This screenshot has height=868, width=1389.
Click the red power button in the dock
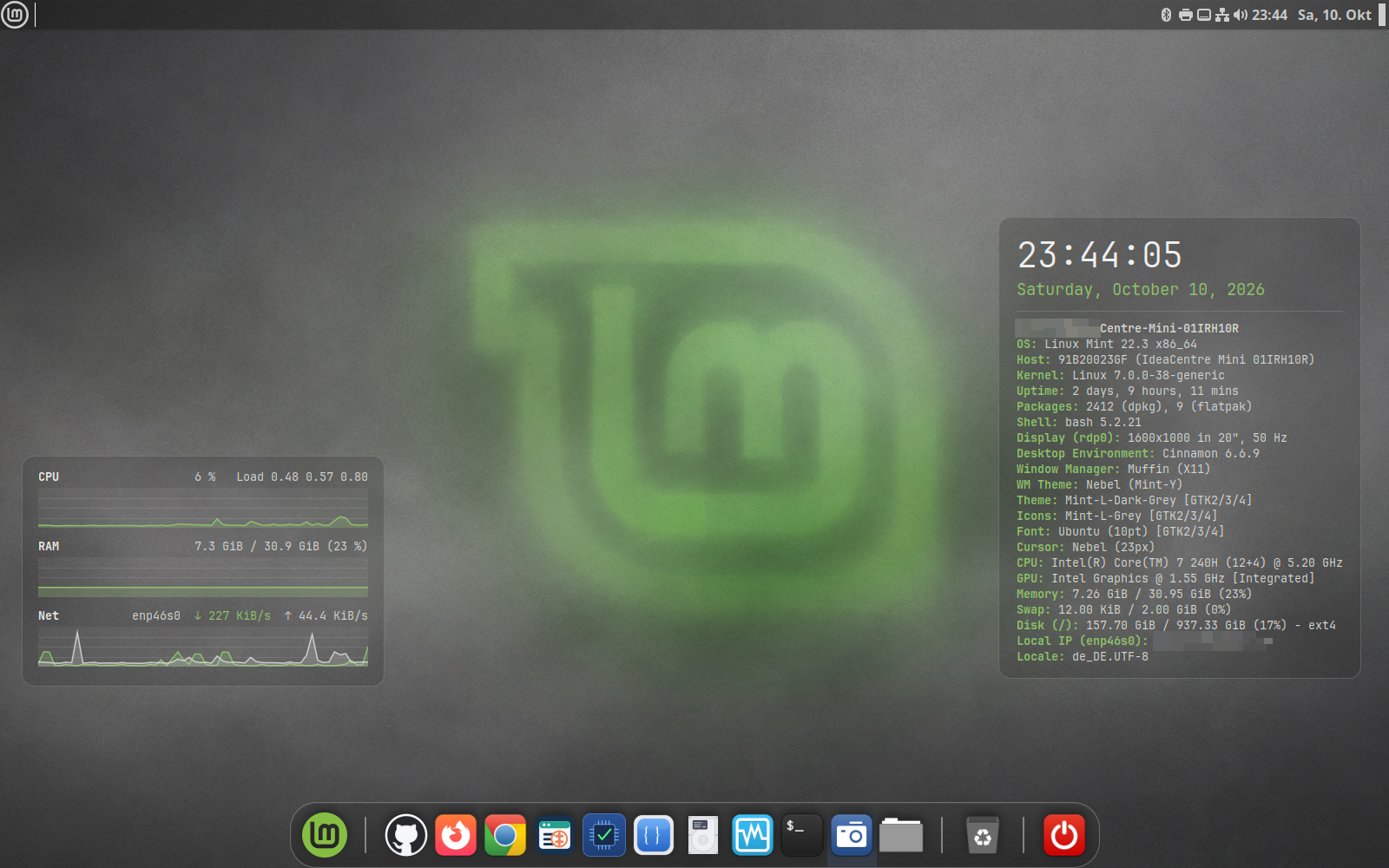[1064, 836]
